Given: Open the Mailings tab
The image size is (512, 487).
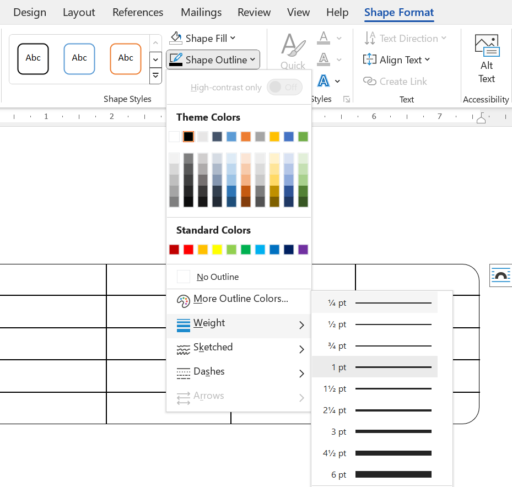Looking at the screenshot, I should pos(201,13).
